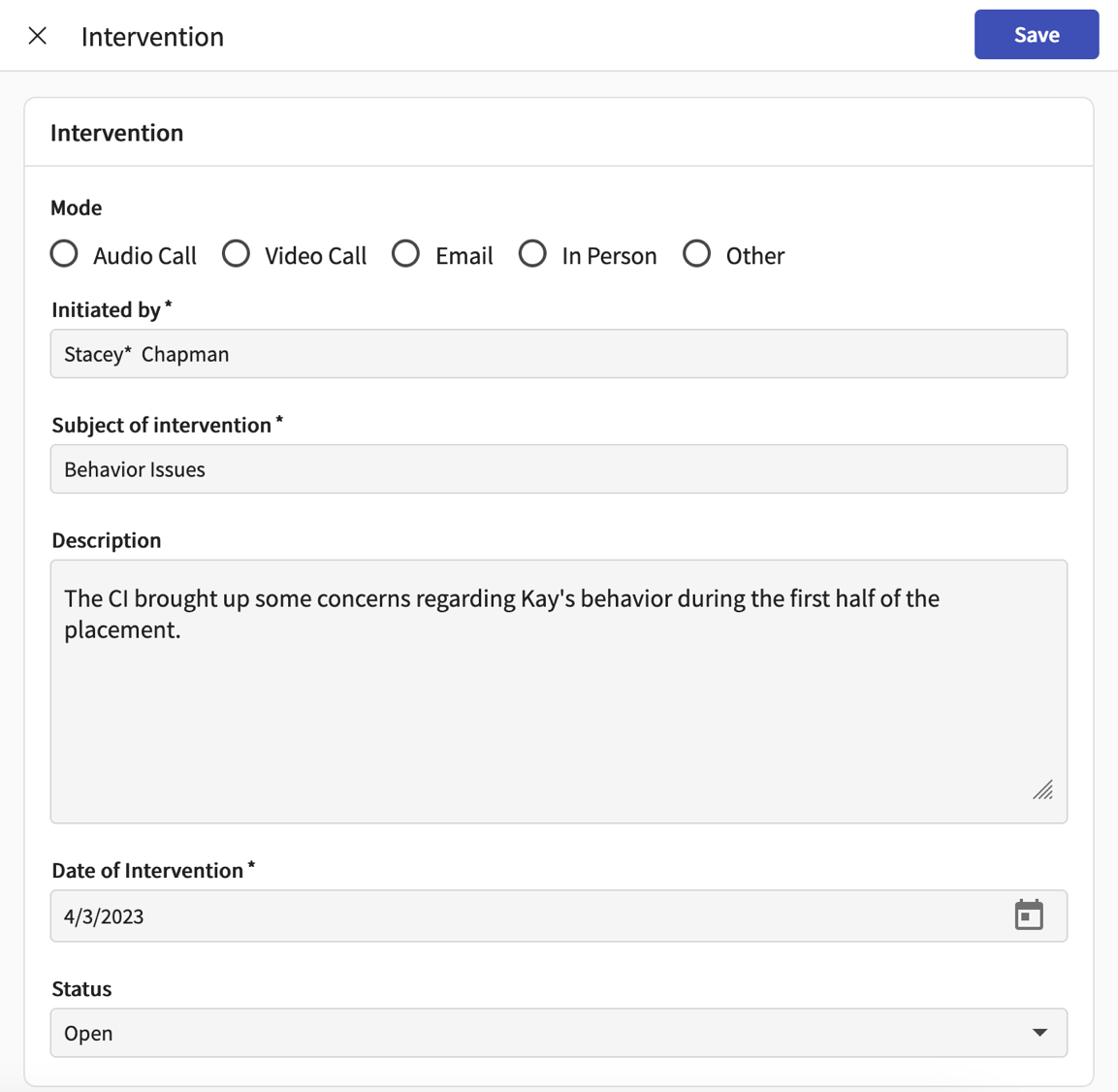This screenshot has width=1118, height=1092.
Task: Select the Audio Call mode
Action: point(63,253)
